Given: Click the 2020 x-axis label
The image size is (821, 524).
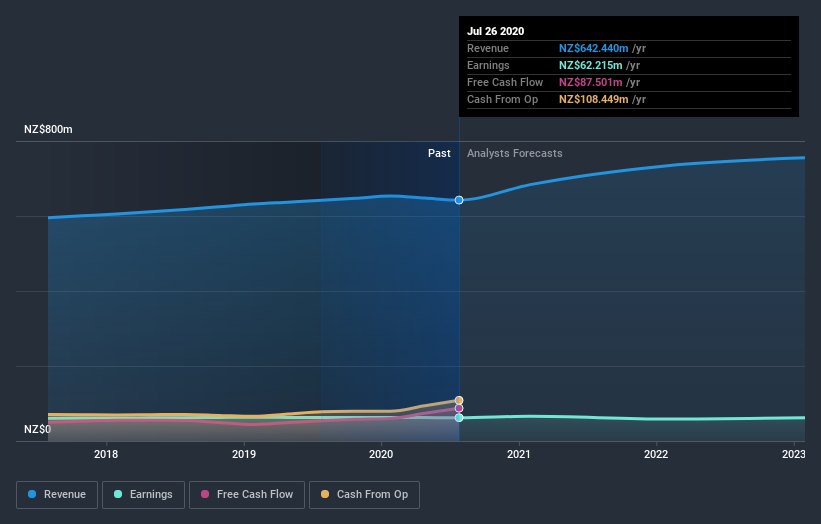Looking at the screenshot, I should (x=381, y=454).
